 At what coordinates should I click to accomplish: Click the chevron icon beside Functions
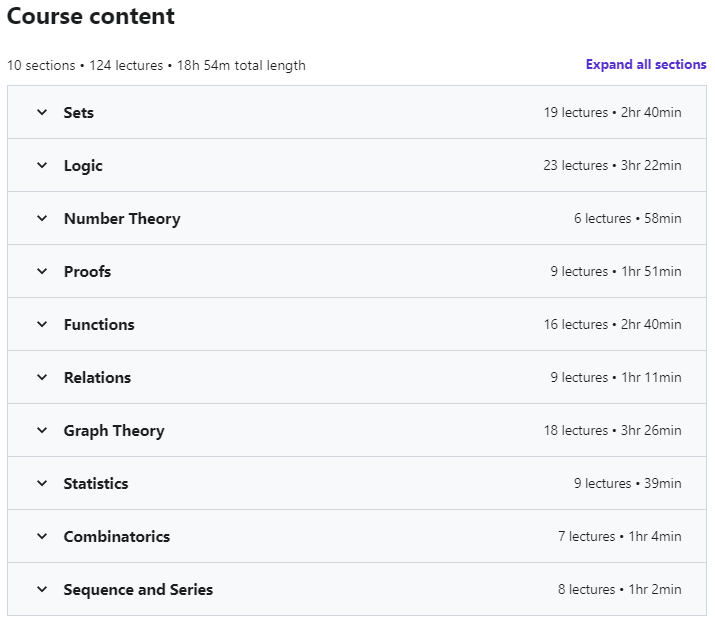tap(42, 325)
